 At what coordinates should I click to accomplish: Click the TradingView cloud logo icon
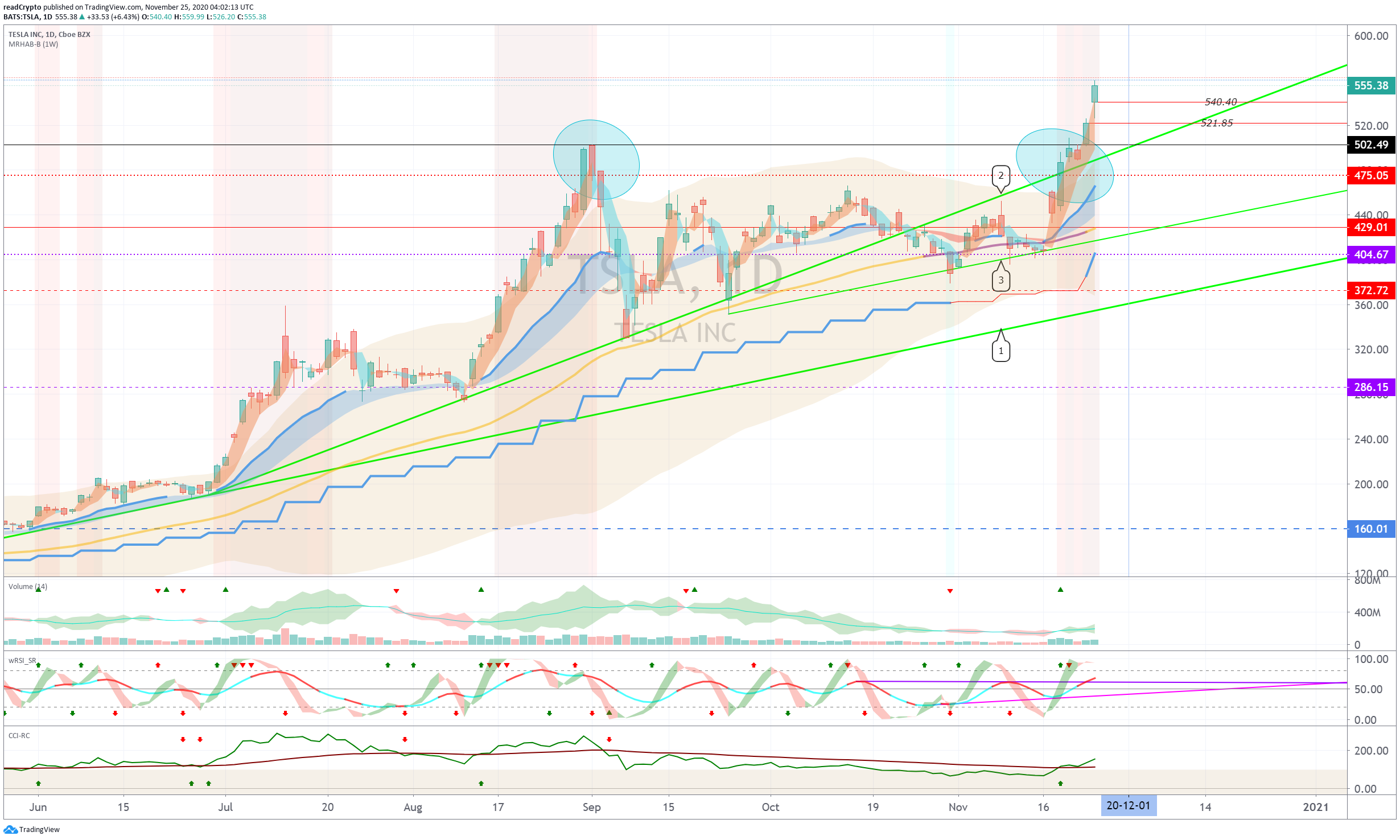tap(10, 830)
